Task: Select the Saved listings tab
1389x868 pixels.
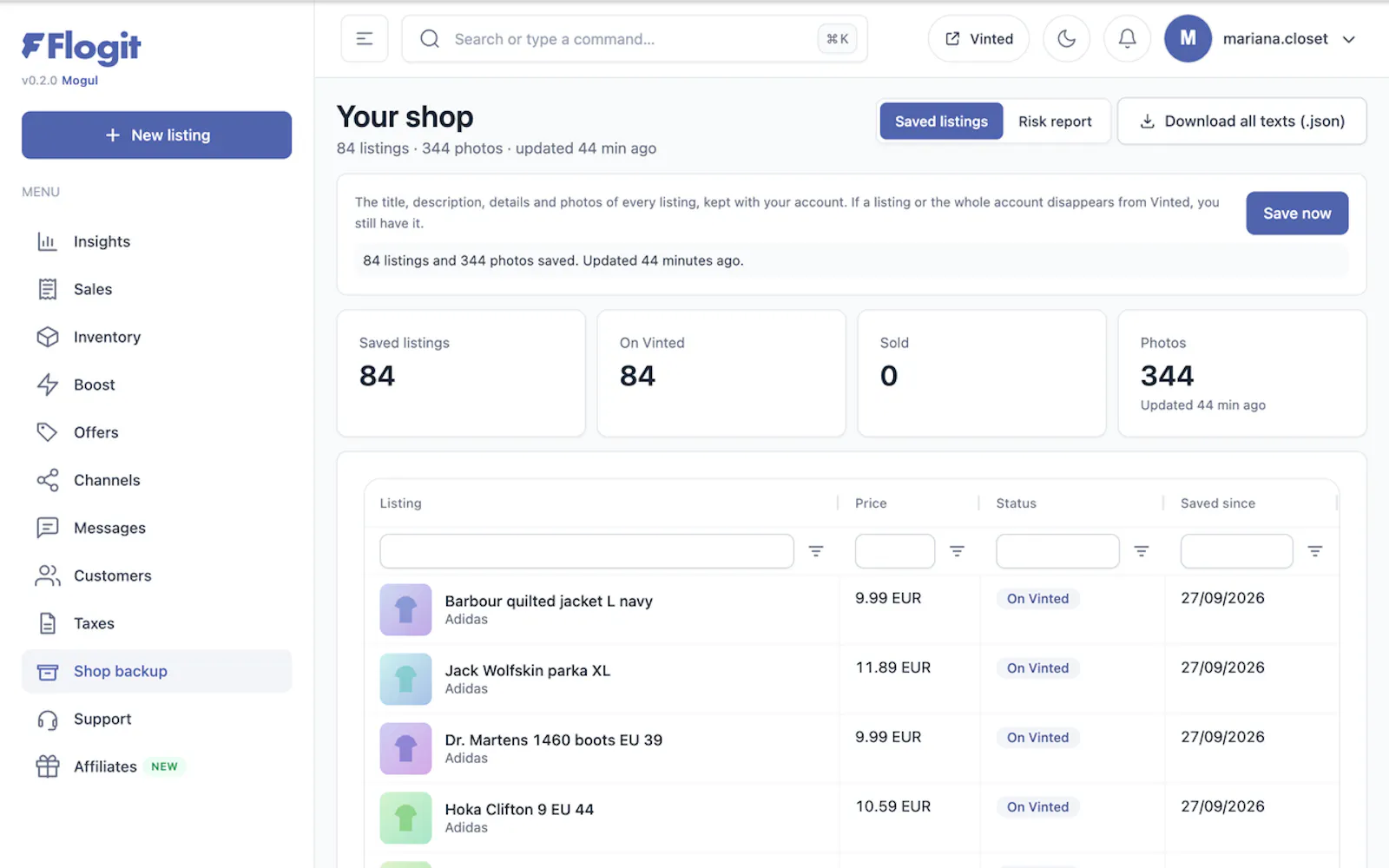Action: tap(941, 122)
